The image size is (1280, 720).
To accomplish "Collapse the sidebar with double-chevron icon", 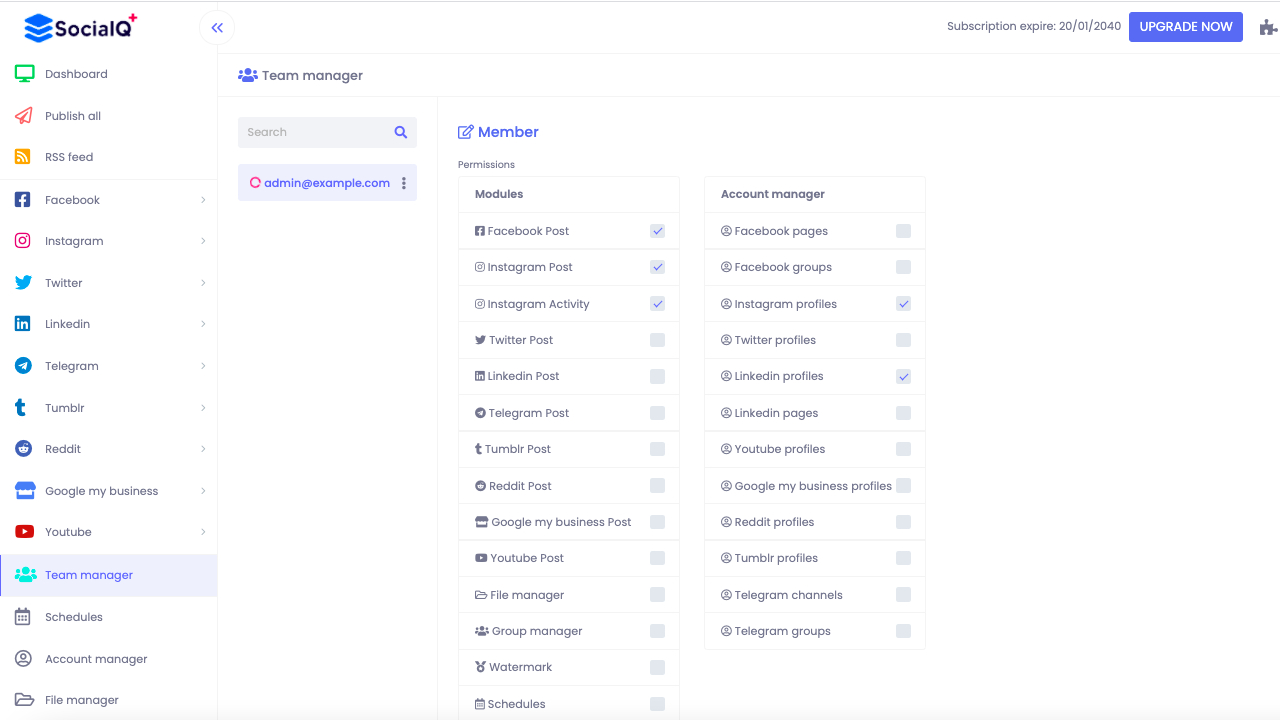I will pos(217,28).
